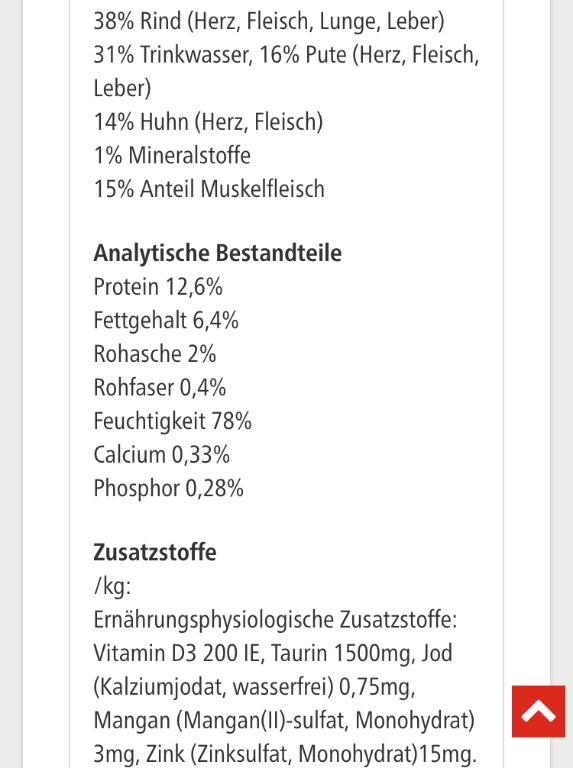
Task: Click the 14% Huhn ingredient line
Action: point(208,122)
